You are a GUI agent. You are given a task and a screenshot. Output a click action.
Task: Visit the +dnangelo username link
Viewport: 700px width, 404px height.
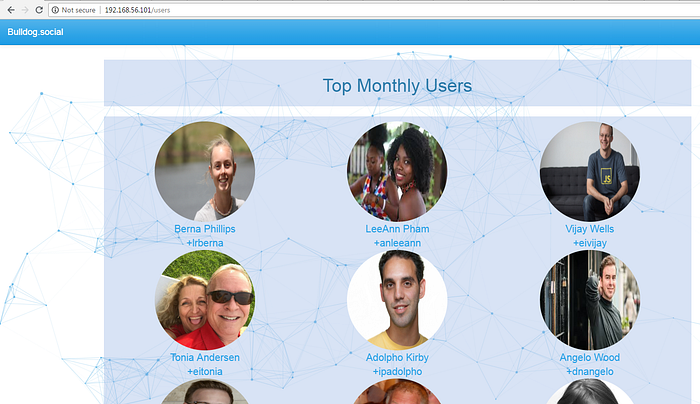[590, 371]
